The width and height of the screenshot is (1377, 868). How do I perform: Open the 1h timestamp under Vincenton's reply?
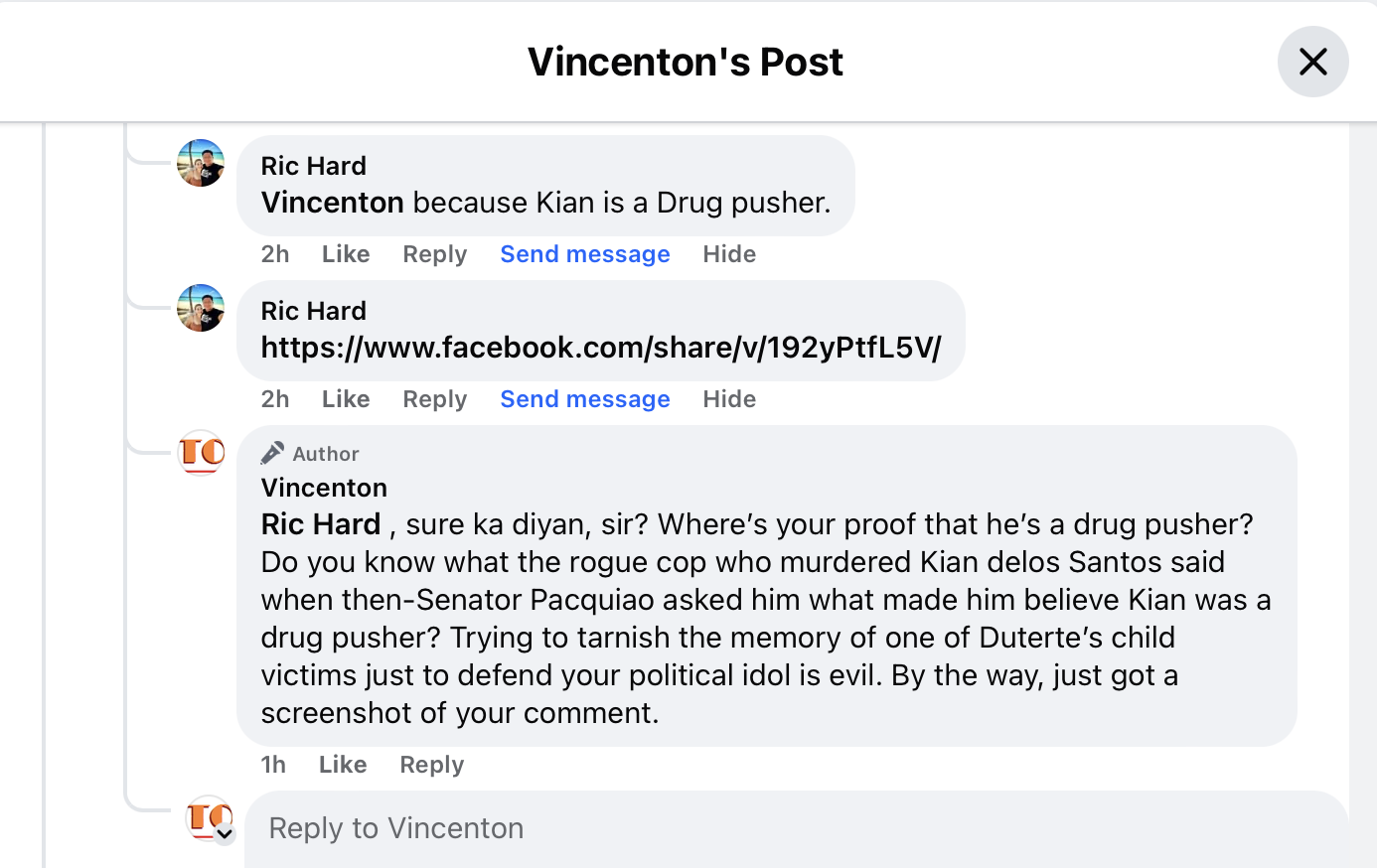point(273,765)
